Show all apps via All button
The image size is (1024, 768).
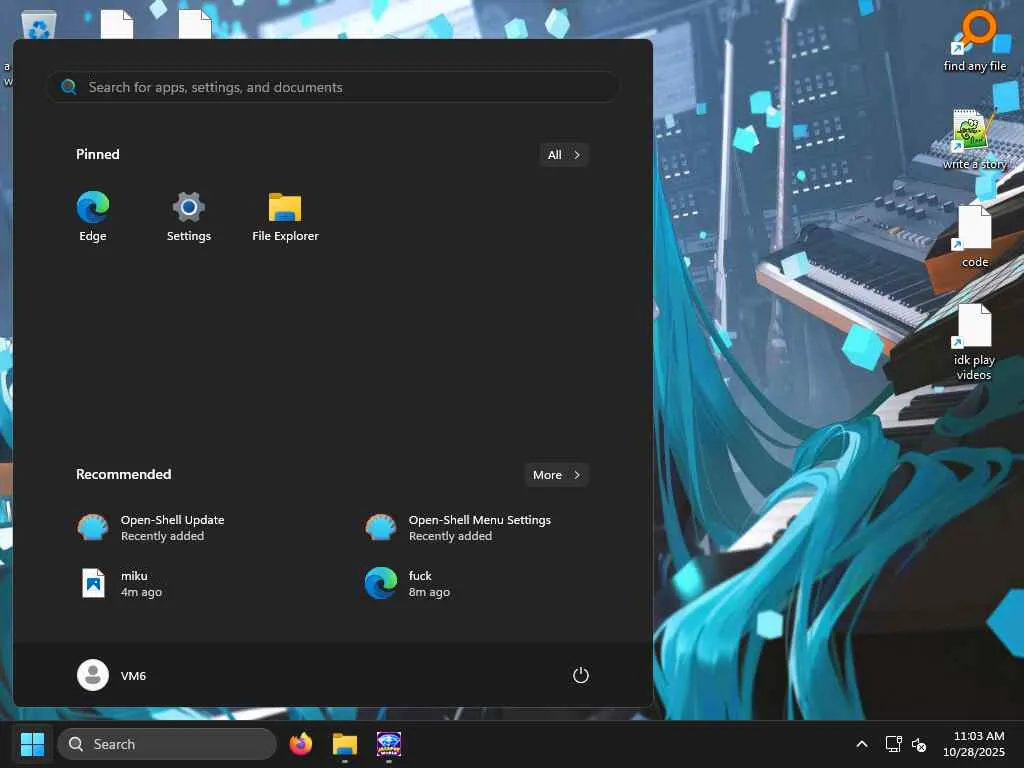tap(564, 155)
